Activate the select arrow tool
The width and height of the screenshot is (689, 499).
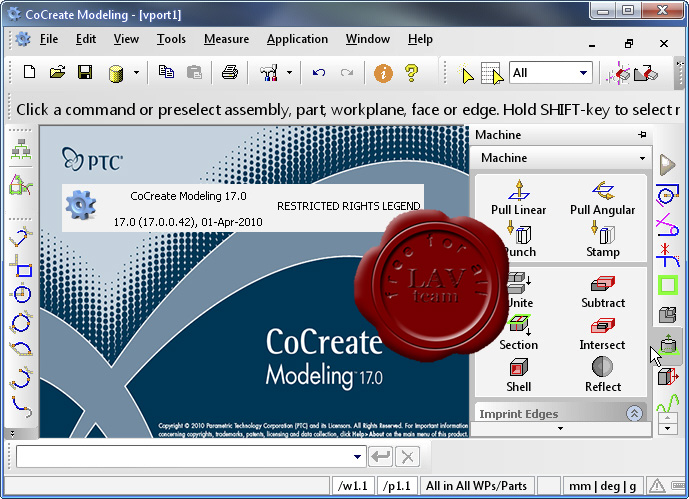pos(466,74)
